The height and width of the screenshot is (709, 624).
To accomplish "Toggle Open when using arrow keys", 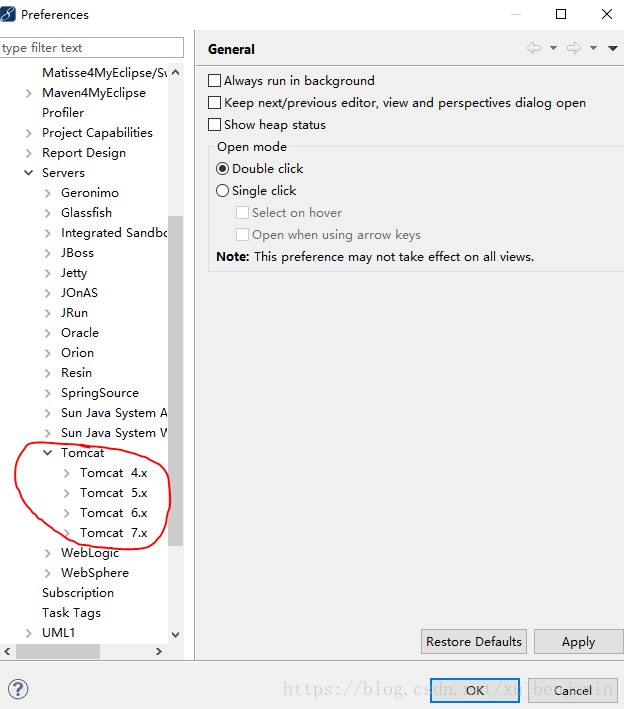I will (x=242, y=235).
